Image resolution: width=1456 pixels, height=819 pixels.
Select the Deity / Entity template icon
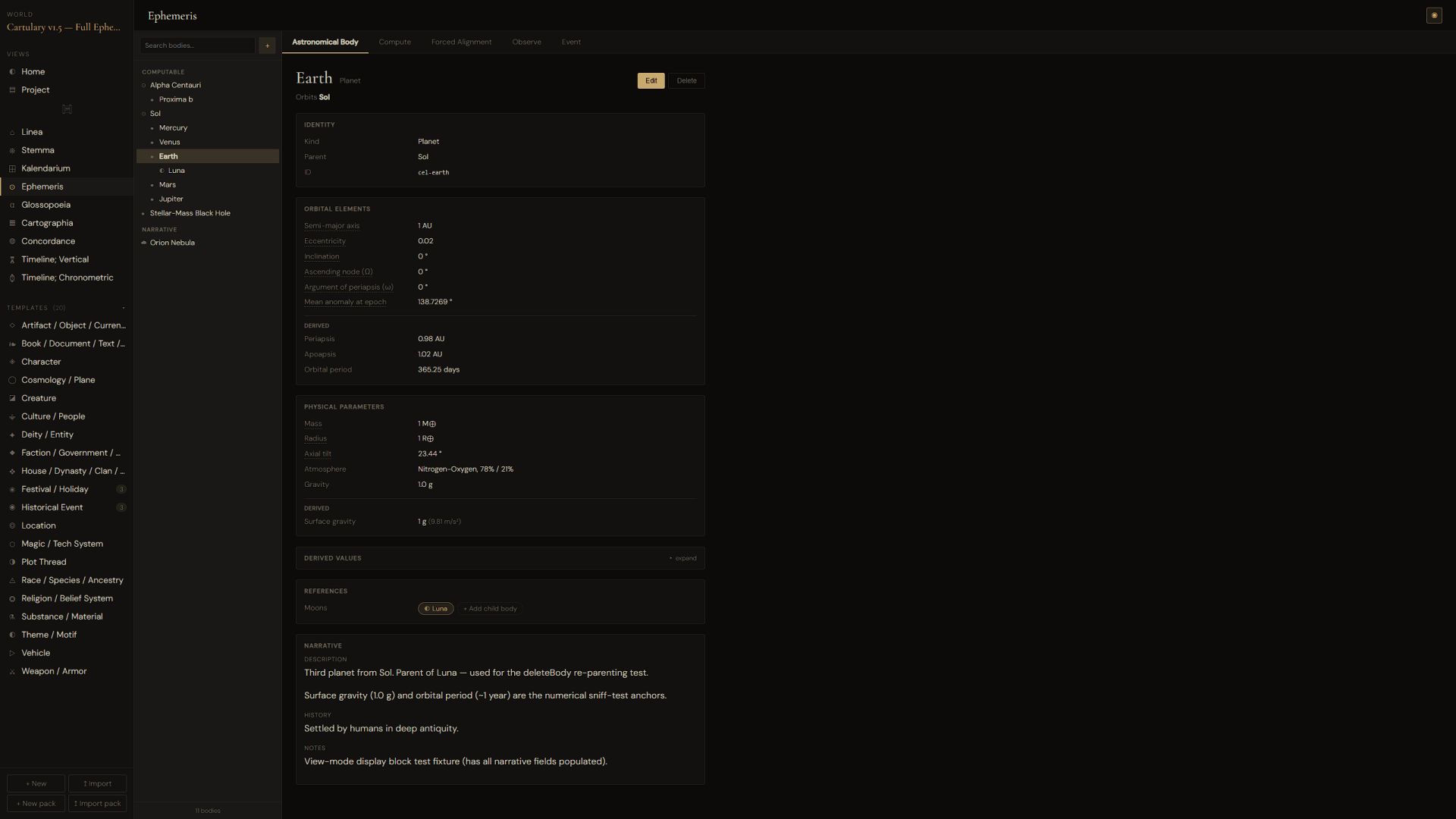[x=12, y=435]
